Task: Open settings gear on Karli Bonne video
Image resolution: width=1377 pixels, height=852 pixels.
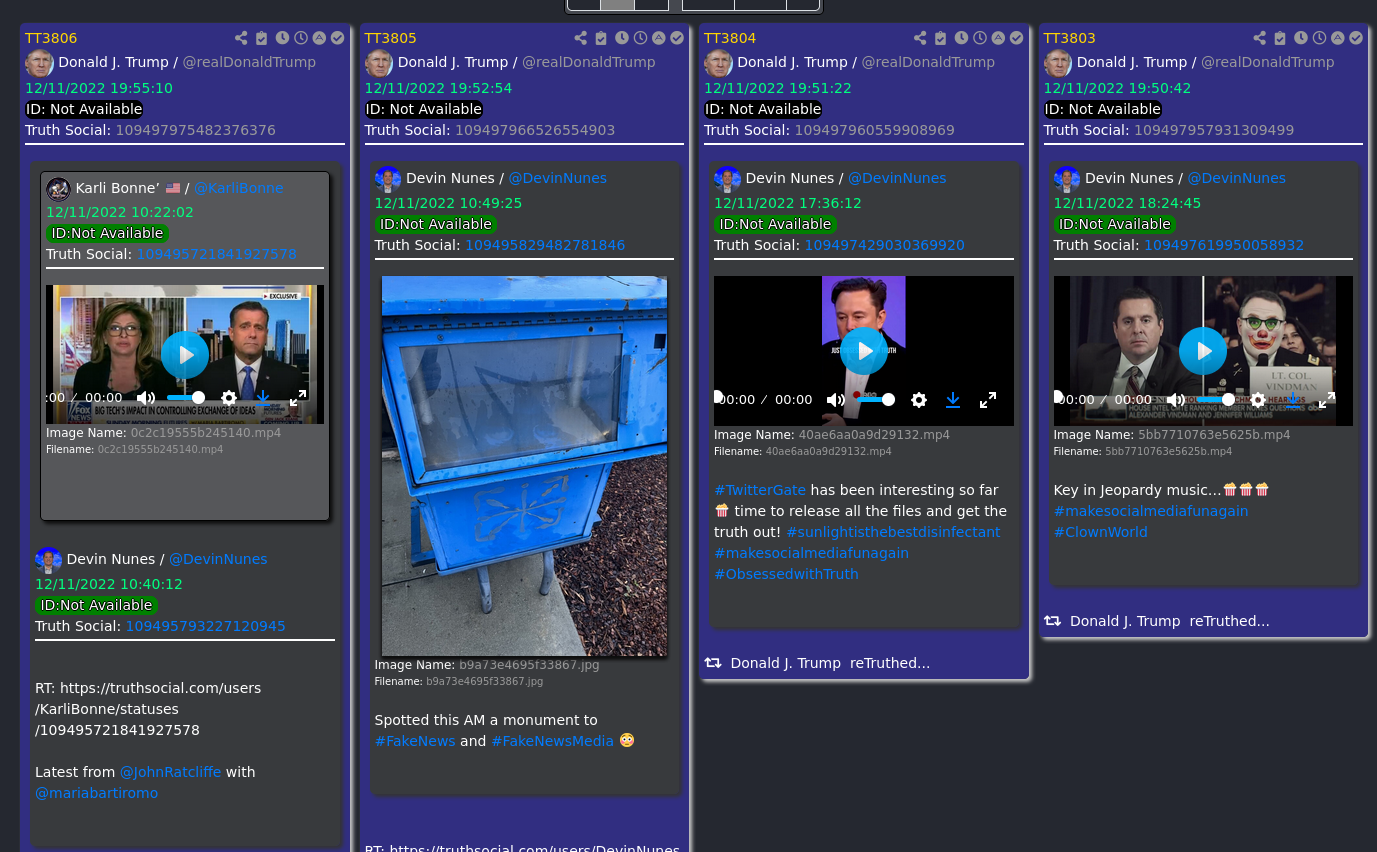Action: (229, 398)
